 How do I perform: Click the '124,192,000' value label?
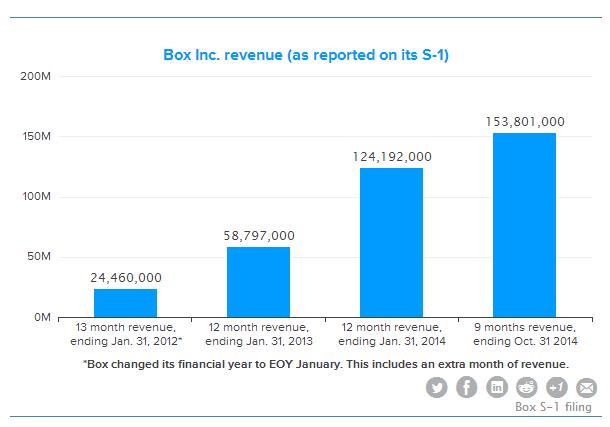pyautogui.click(x=392, y=157)
